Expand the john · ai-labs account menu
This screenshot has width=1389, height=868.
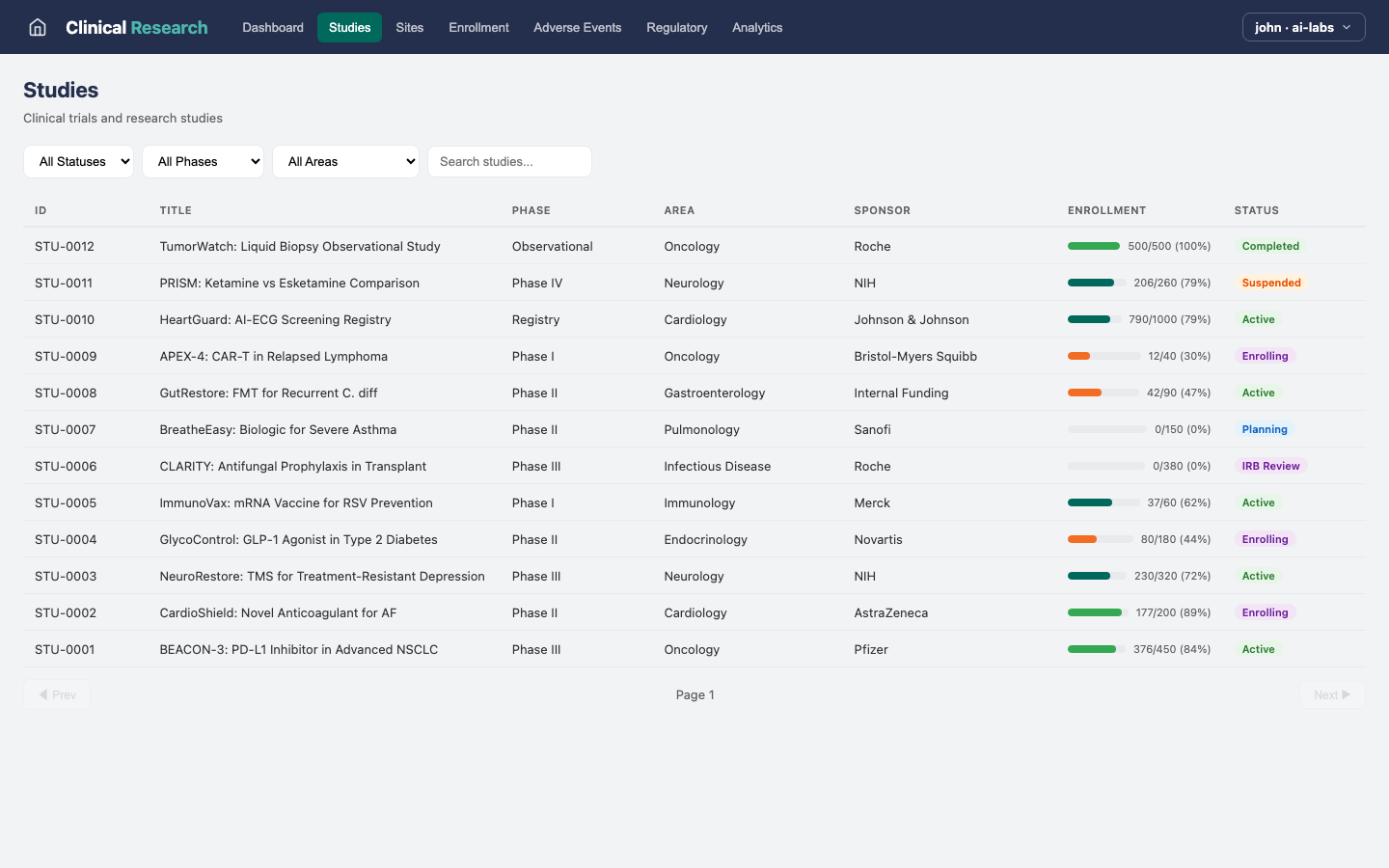tap(1302, 27)
